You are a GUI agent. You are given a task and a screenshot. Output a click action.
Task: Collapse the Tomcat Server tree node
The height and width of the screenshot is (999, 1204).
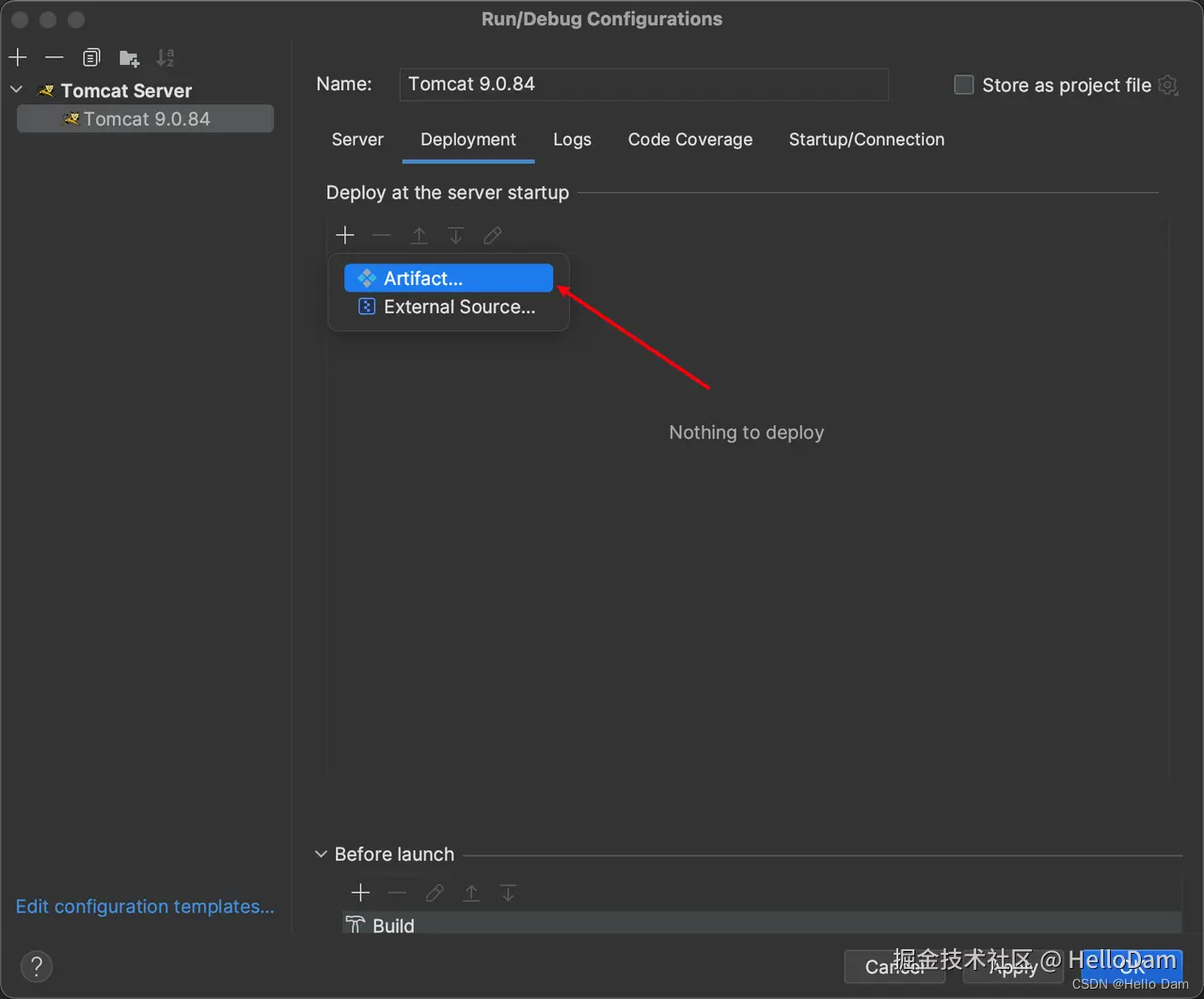tap(16, 90)
